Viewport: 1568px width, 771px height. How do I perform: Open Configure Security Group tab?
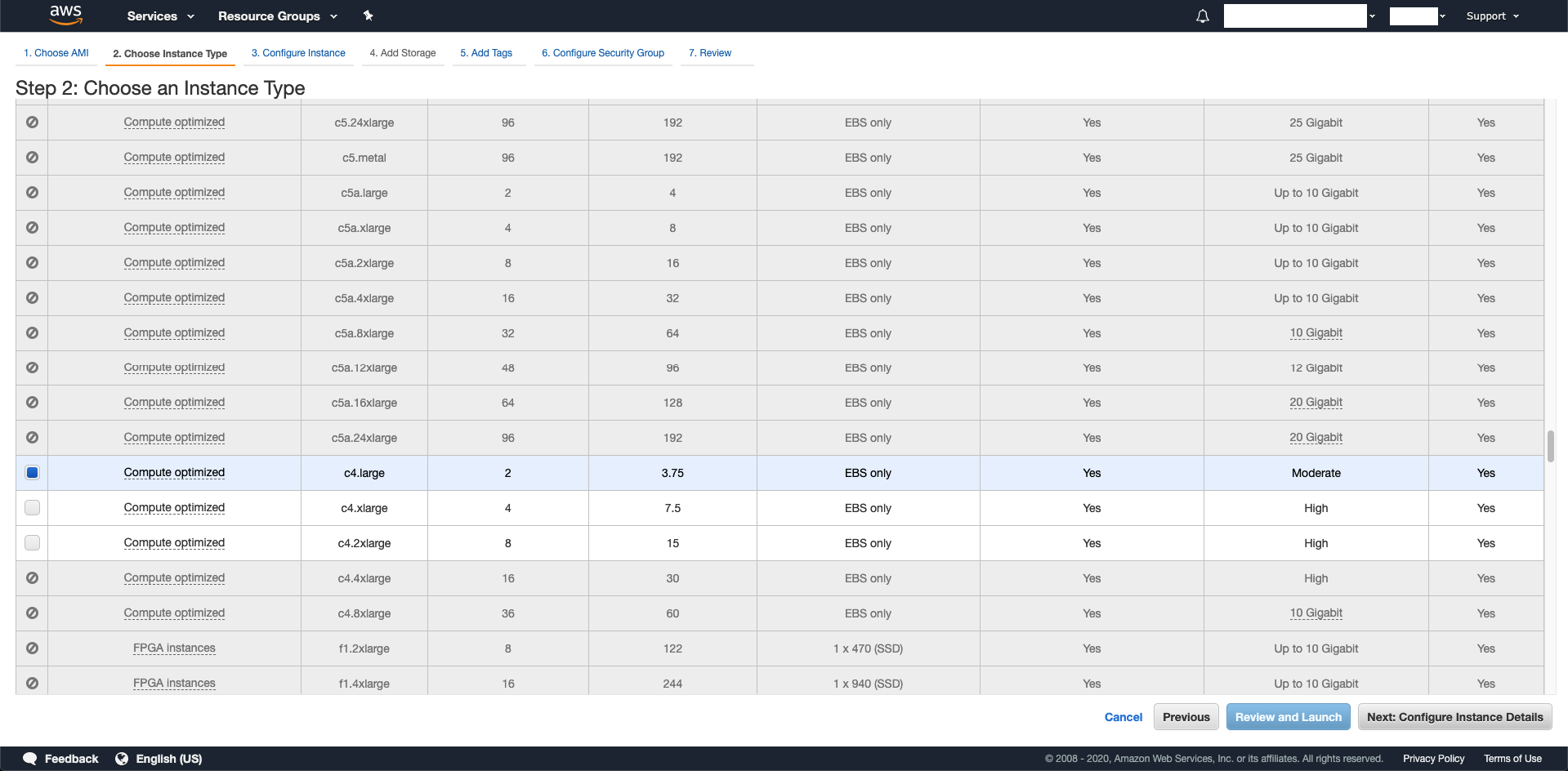[603, 53]
